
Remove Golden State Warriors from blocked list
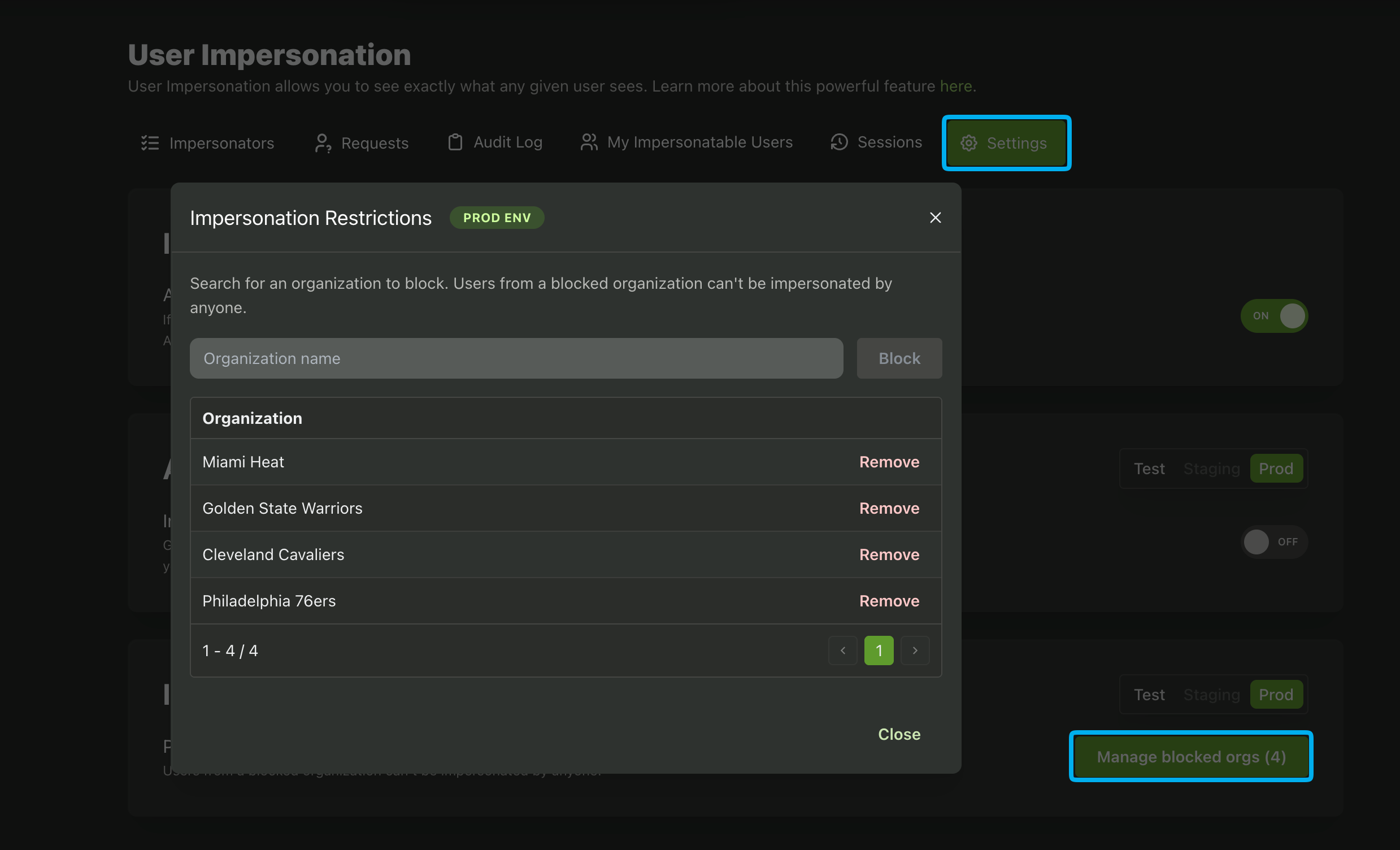(889, 508)
